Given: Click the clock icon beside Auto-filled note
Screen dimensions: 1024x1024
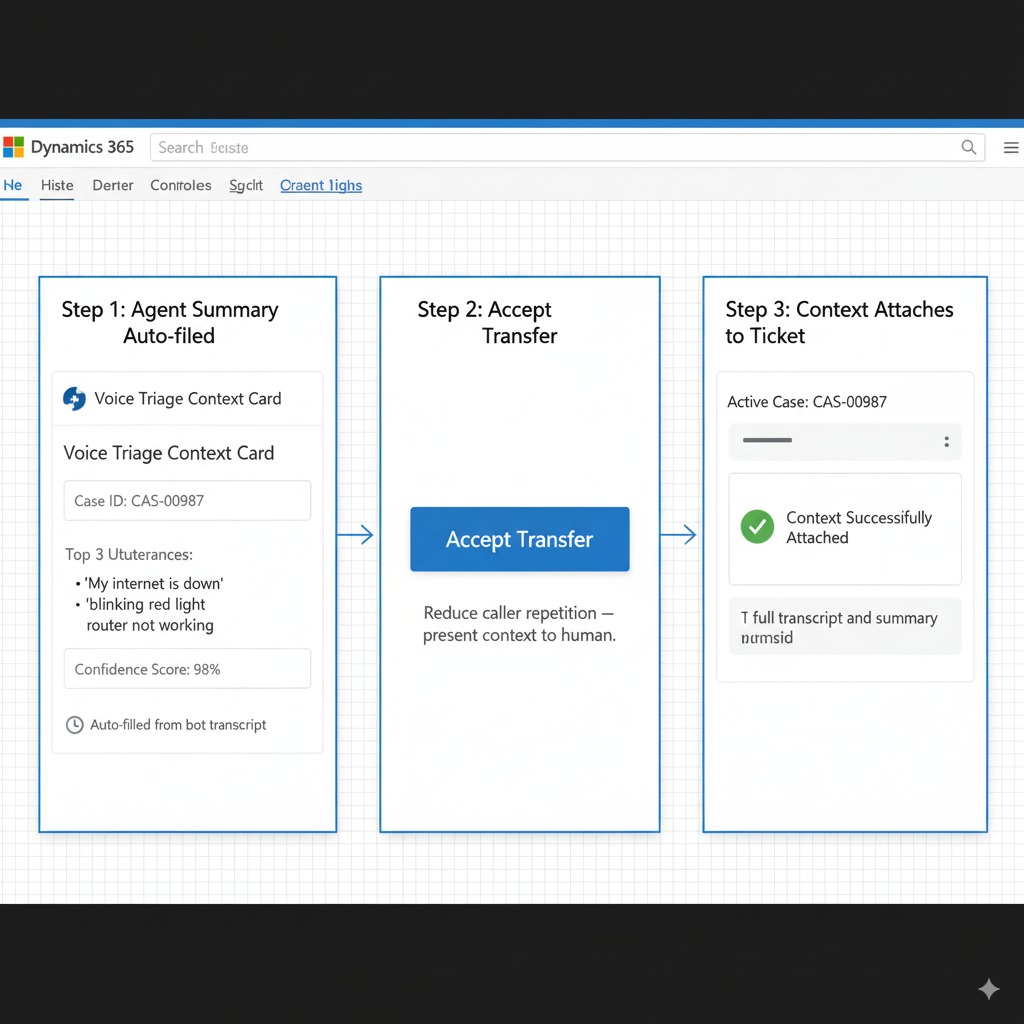Looking at the screenshot, I should pyautogui.click(x=74, y=725).
